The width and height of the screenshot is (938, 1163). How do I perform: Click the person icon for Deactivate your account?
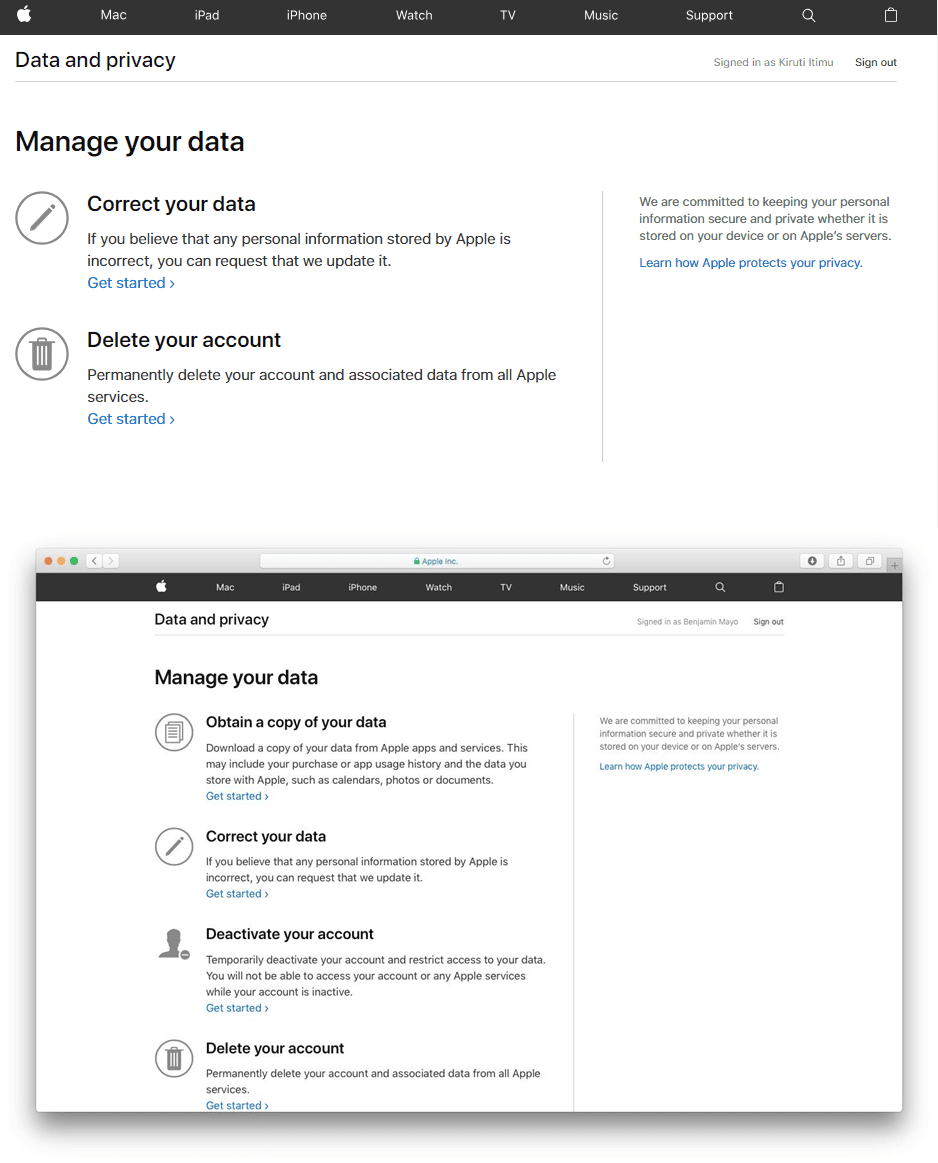(x=174, y=943)
